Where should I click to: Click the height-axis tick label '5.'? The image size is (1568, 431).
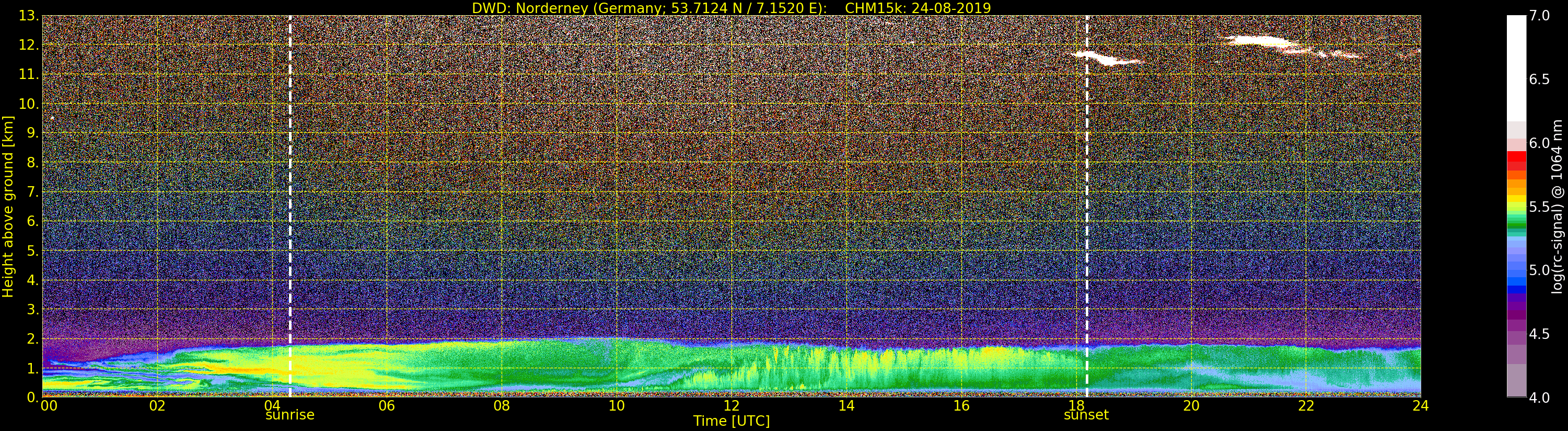tap(32, 251)
